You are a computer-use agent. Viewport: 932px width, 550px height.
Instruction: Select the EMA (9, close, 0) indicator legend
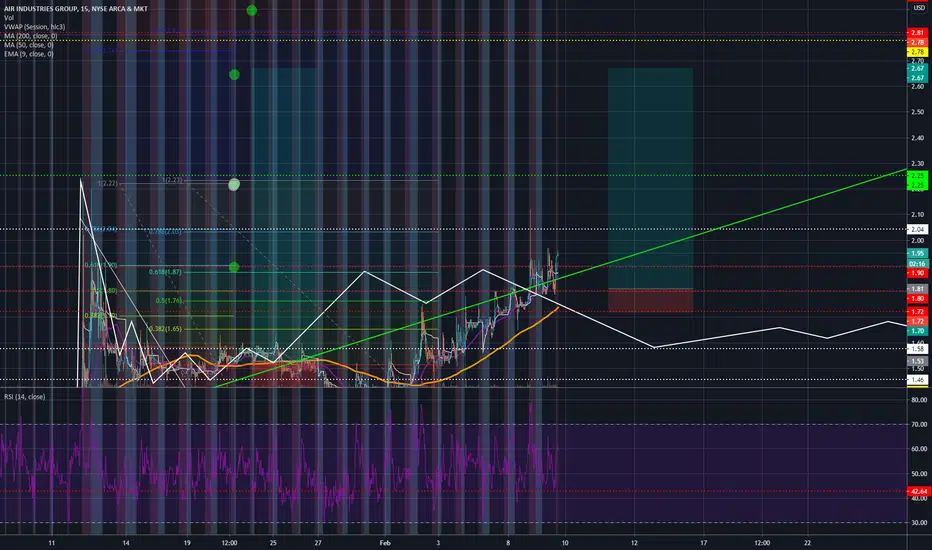[x=29, y=54]
